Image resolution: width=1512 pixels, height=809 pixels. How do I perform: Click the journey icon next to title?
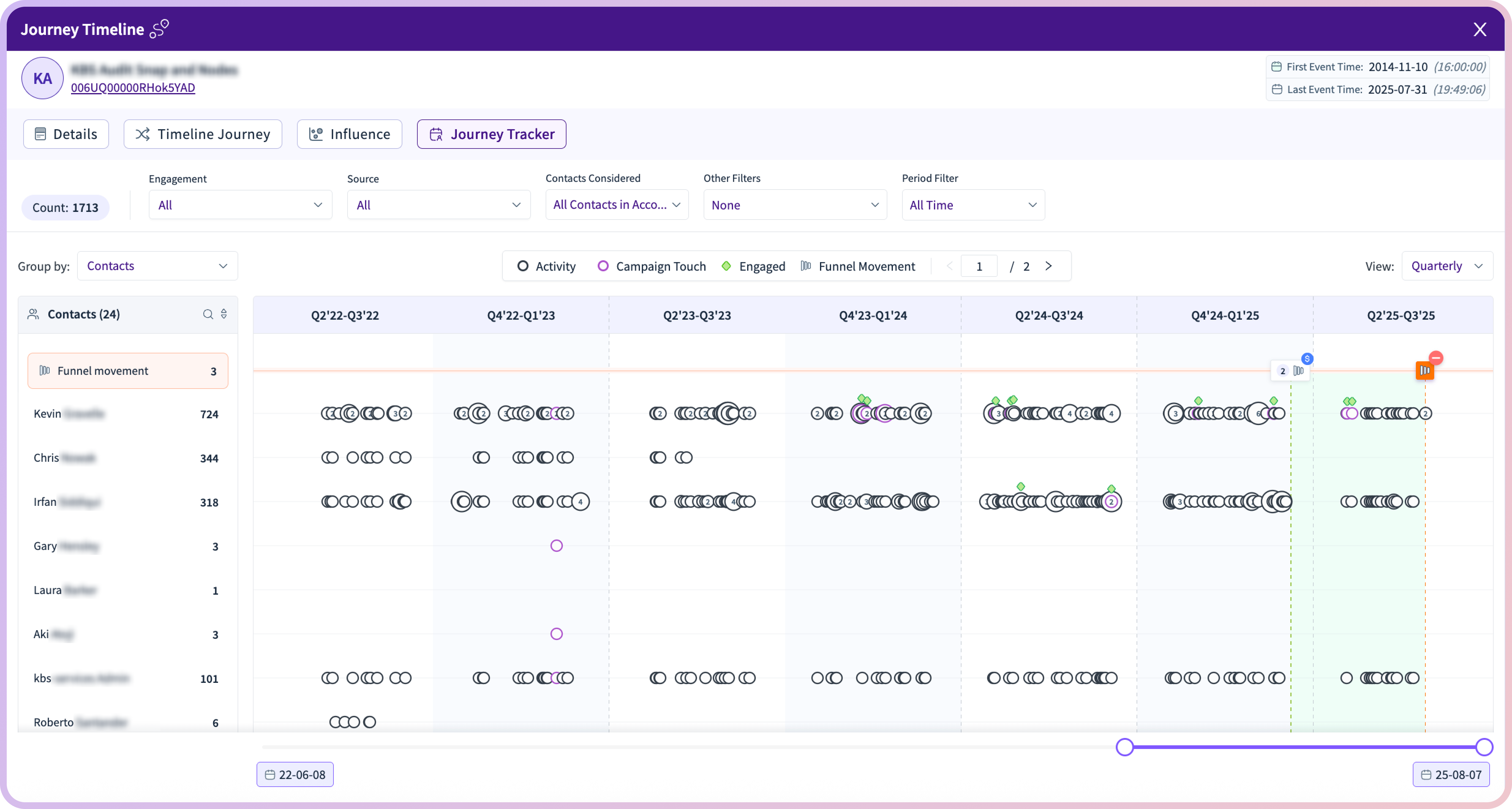pos(159,29)
